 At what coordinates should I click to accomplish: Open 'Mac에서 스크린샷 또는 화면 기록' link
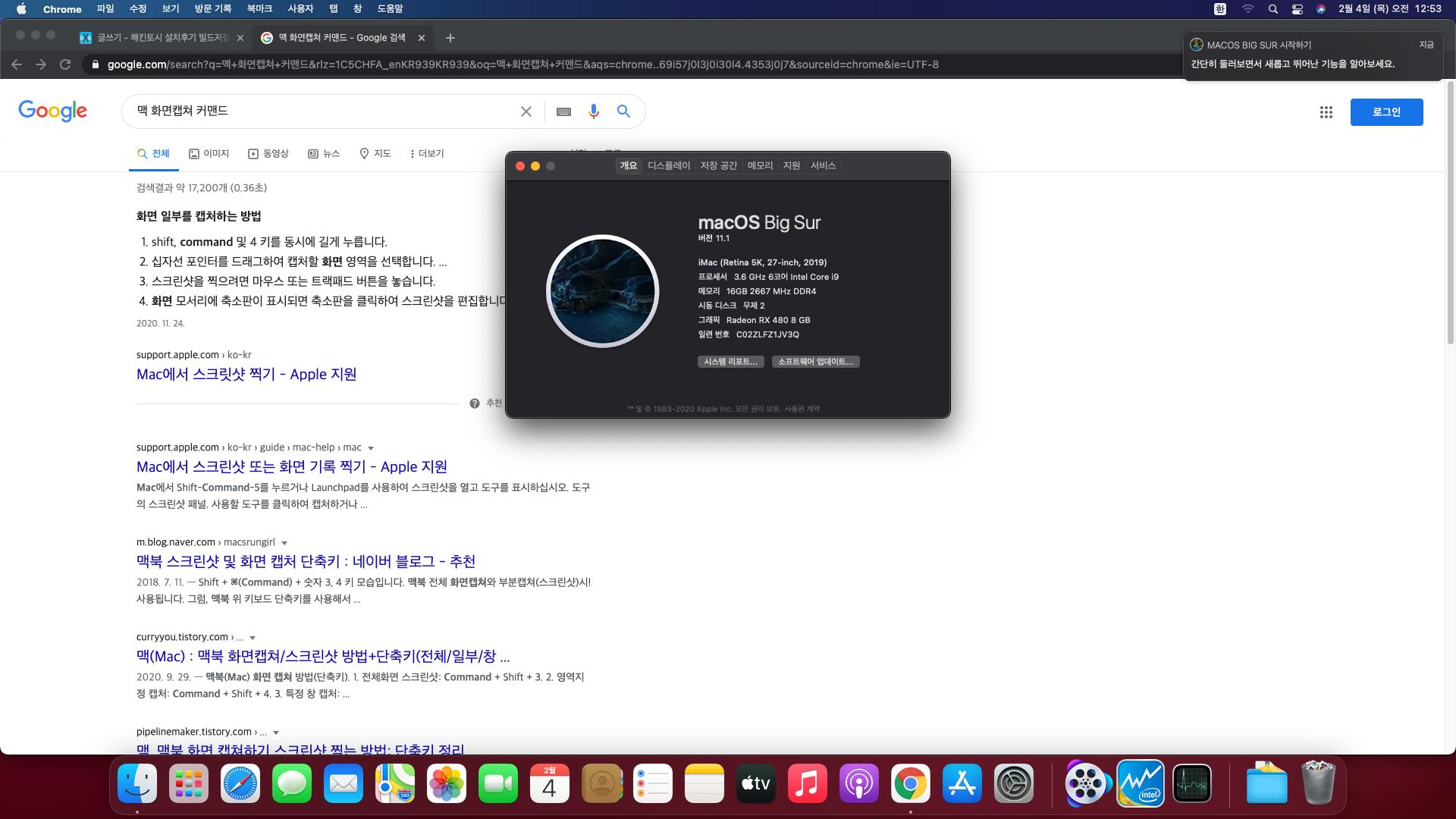coord(292,466)
